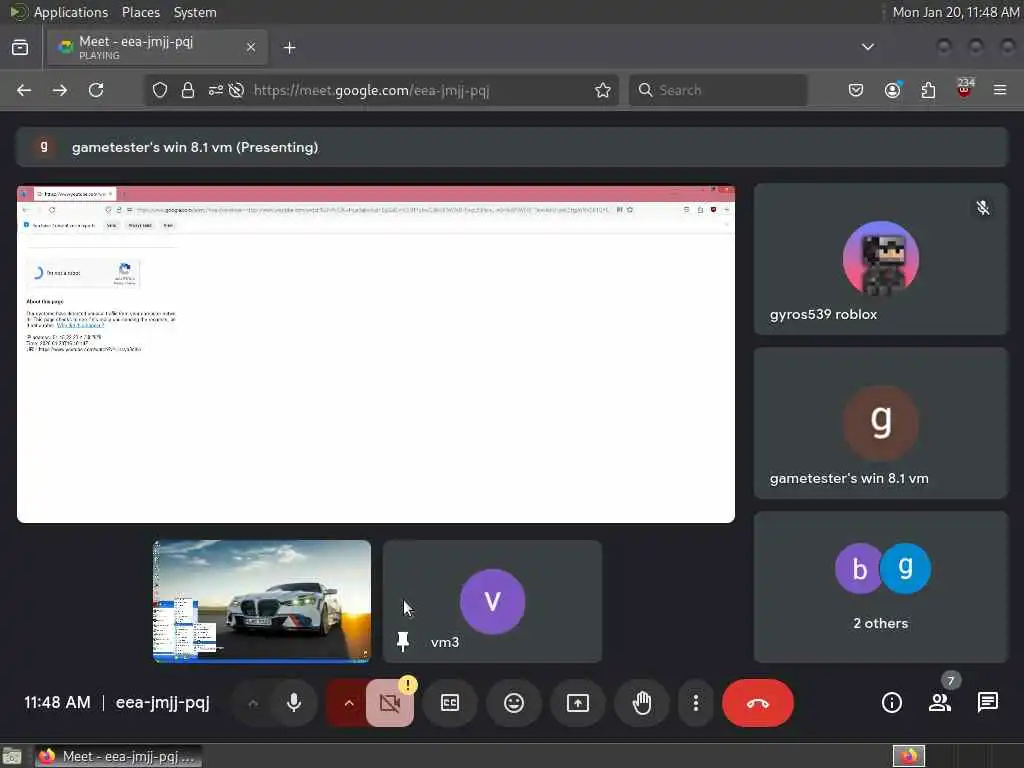
Task: Turn on the camera button
Action: 390,703
